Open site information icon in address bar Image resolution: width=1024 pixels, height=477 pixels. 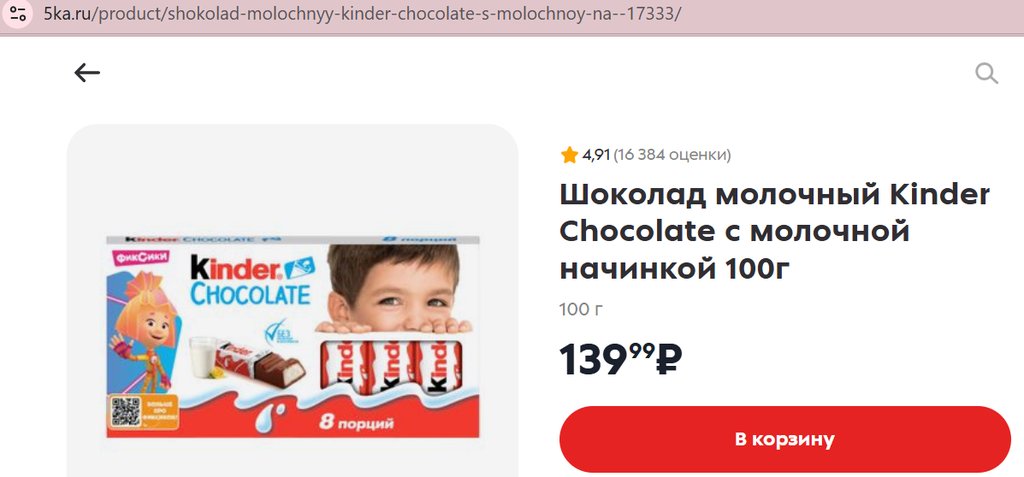click(x=18, y=14)
